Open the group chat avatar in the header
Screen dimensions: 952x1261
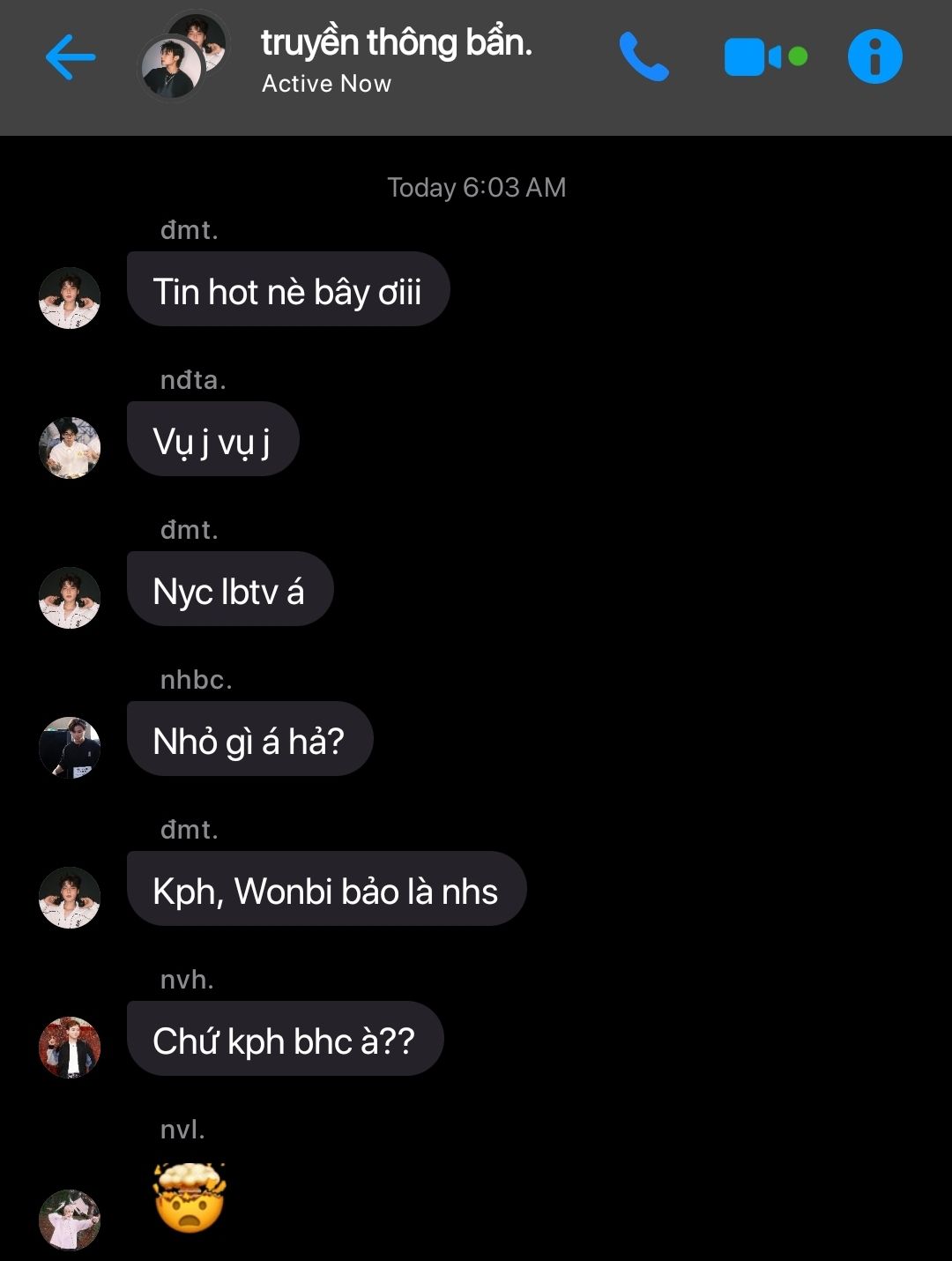point(185,56)
